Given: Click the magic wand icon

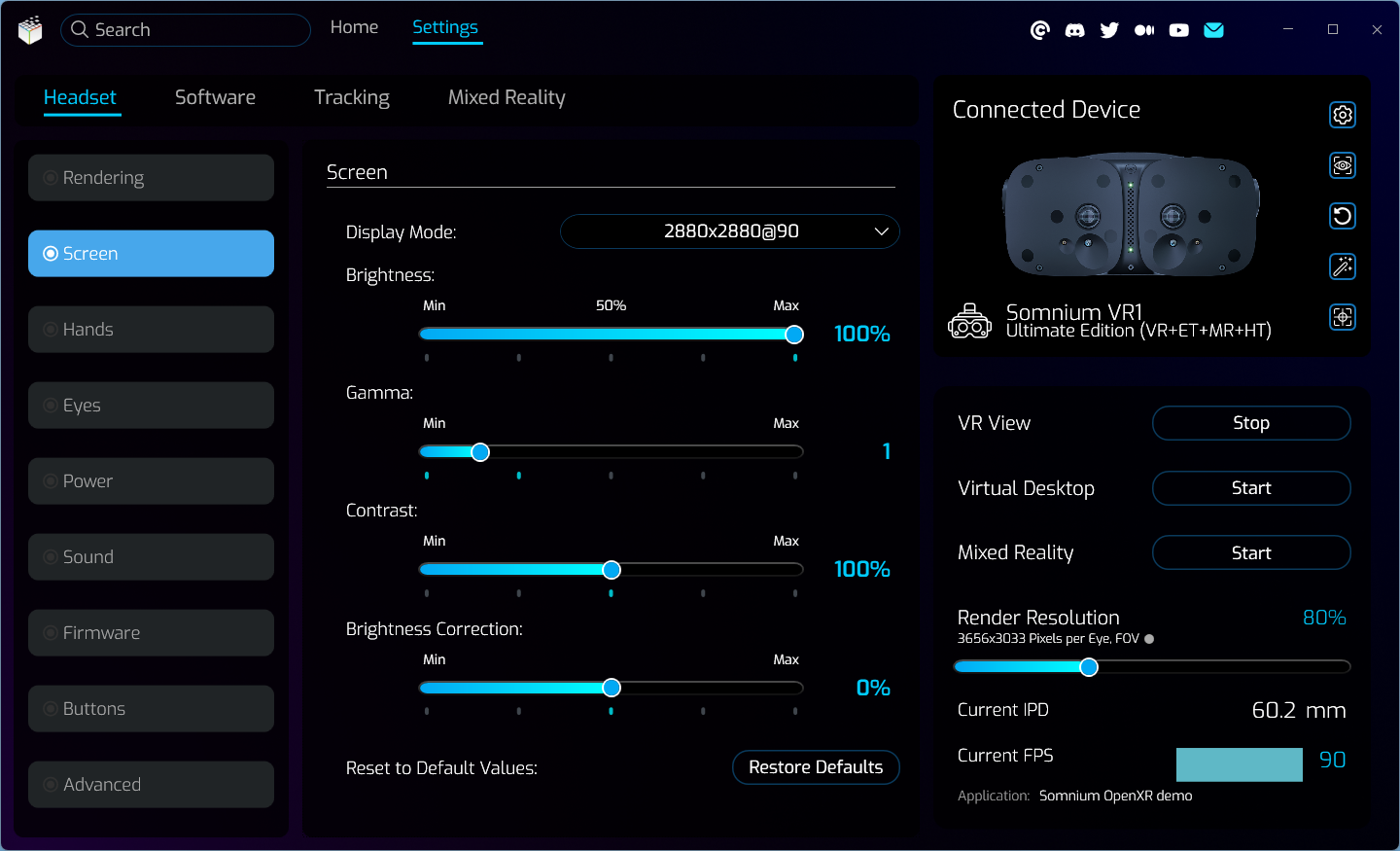Looking at the screenshot, I should 1343,266.
